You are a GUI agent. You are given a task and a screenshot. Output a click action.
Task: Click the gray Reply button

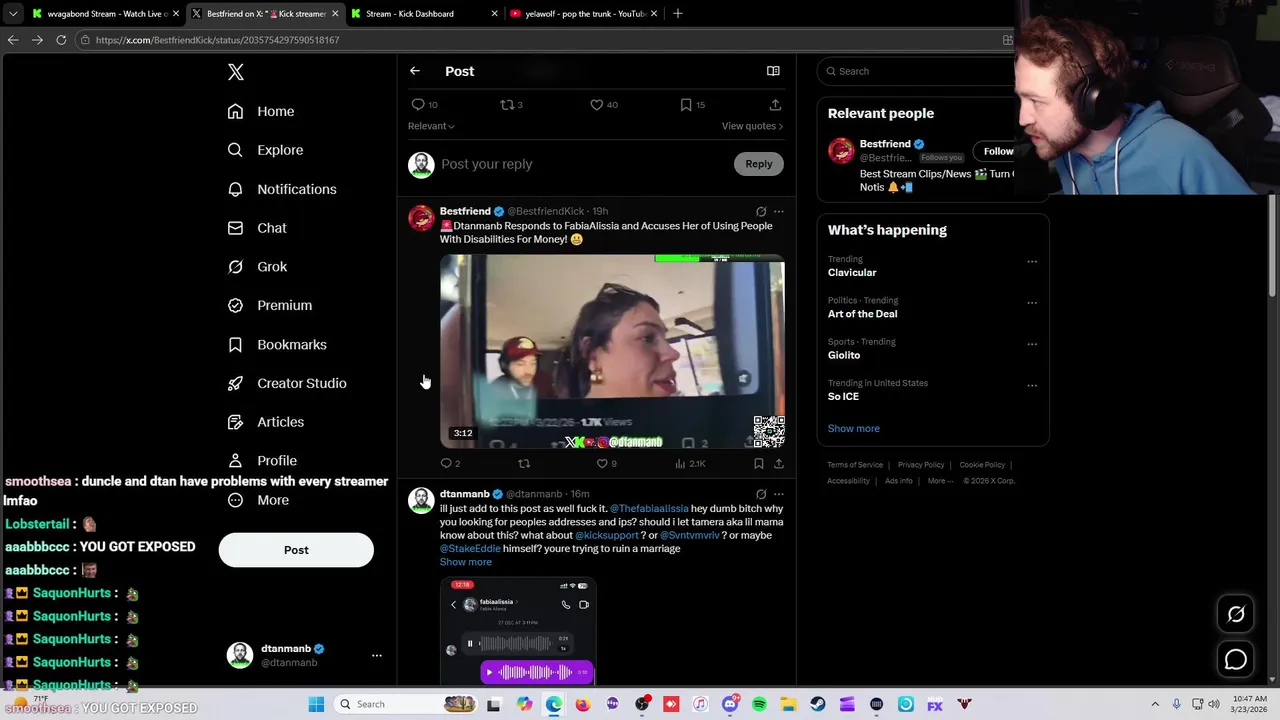pos(759,164)
